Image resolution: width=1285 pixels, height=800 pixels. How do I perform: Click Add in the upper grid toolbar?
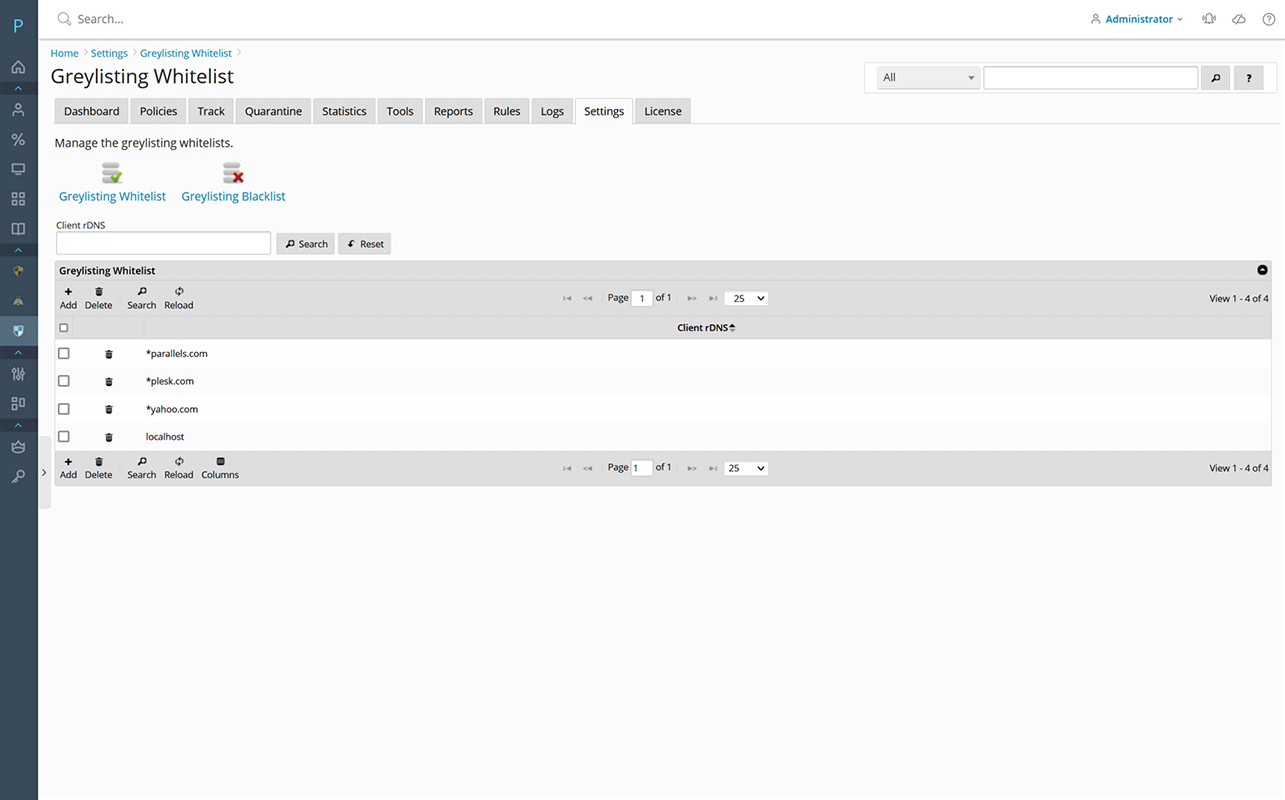click(68, 298)
